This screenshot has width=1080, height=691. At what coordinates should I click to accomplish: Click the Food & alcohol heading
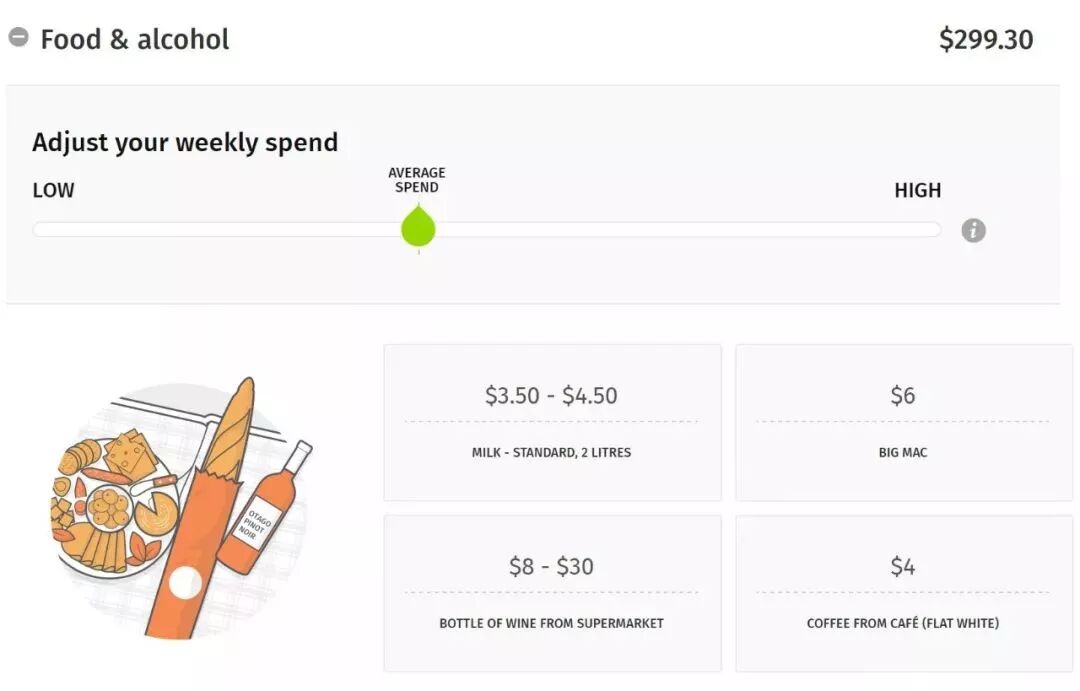point(134,40)
